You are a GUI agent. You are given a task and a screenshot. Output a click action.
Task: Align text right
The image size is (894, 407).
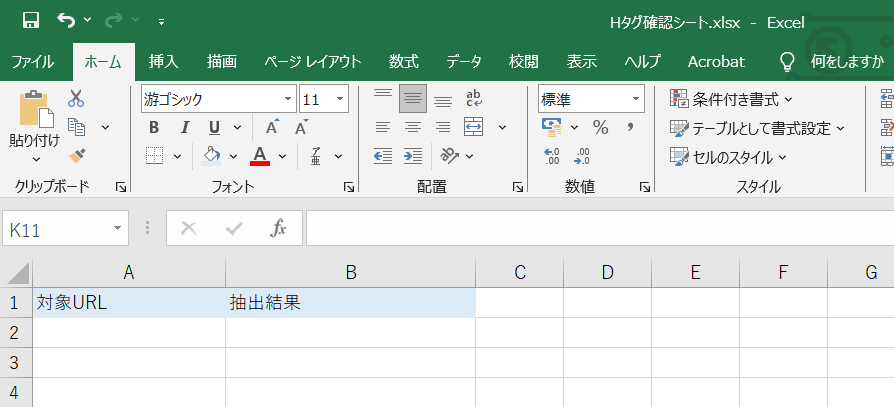[443, 127]
